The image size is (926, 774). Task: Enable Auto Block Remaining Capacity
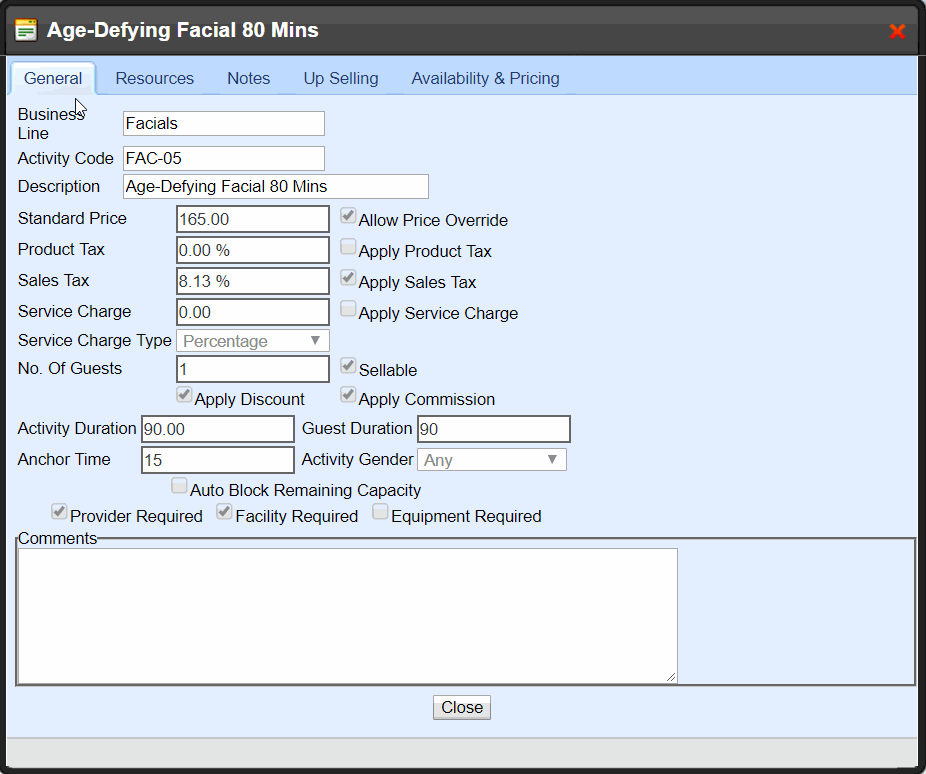[179, 486]
